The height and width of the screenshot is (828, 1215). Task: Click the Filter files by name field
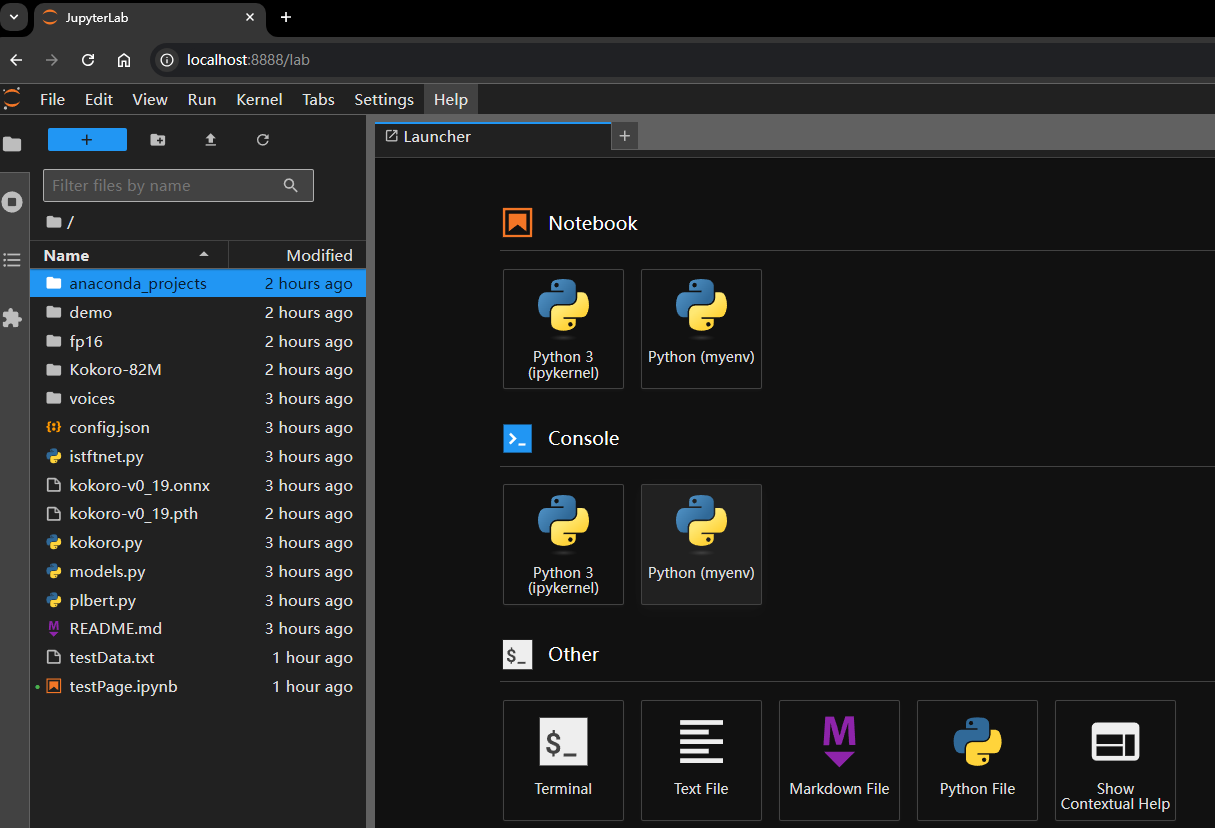click(165, 185)
